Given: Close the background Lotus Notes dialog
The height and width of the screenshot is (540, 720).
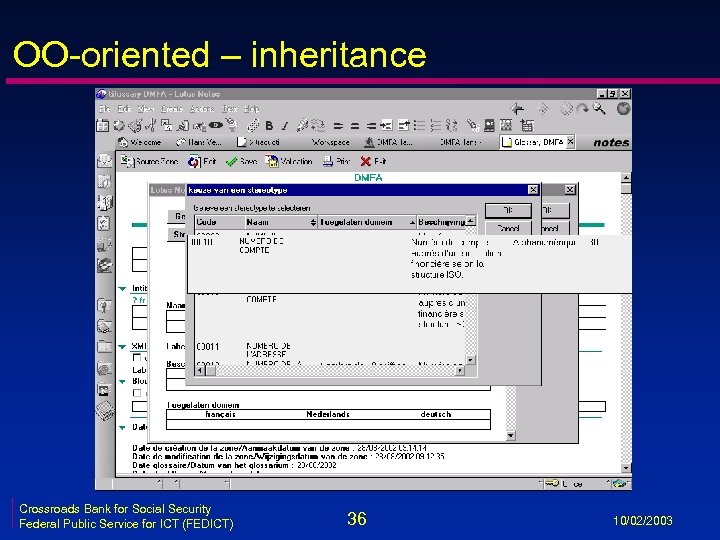Looking at the screenshot, I should coord(570,190).
